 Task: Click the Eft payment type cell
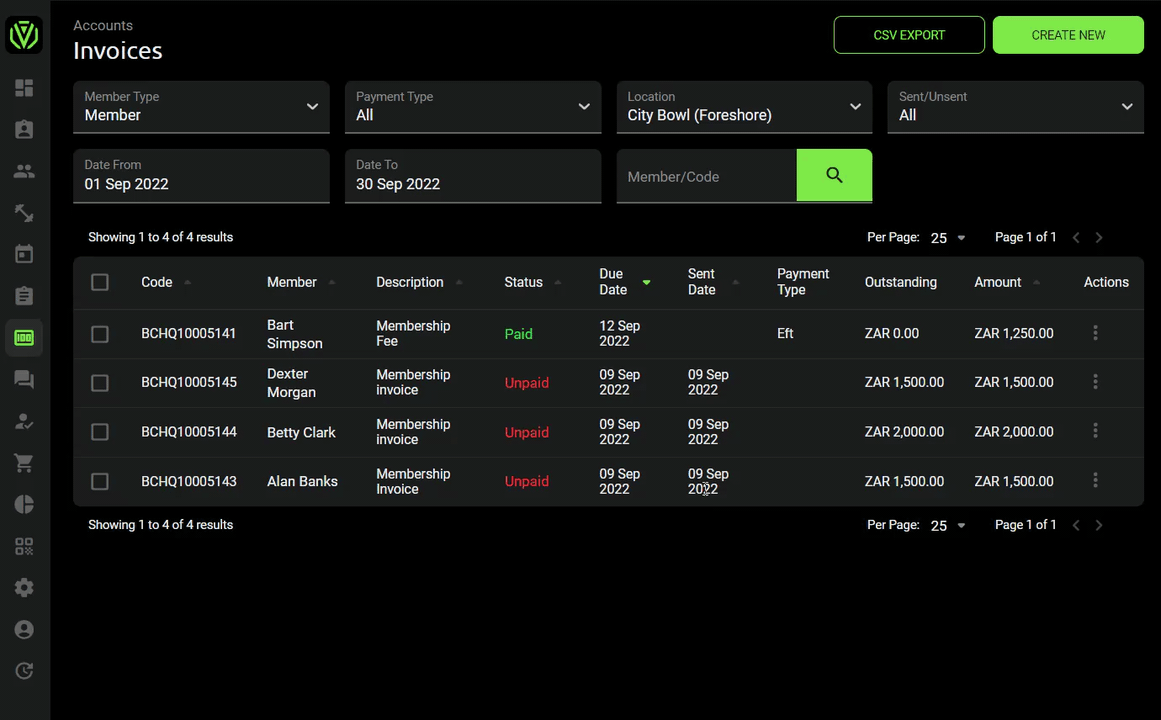[785, 333]
